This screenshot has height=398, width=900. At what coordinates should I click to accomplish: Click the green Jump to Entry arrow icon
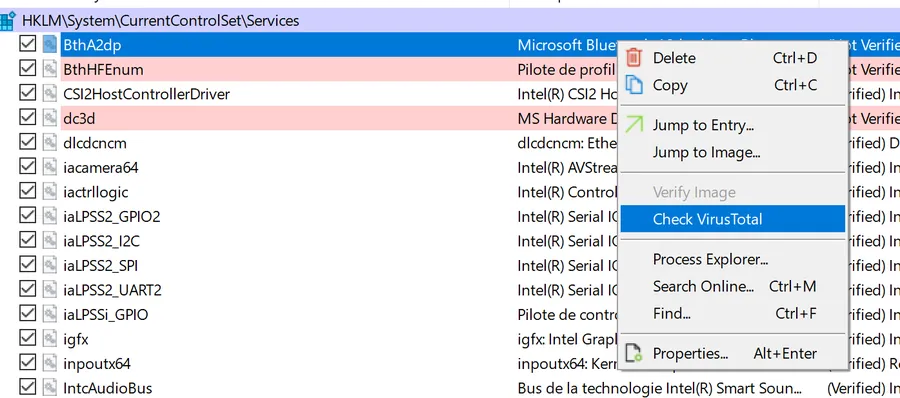(x=634, y=125)
